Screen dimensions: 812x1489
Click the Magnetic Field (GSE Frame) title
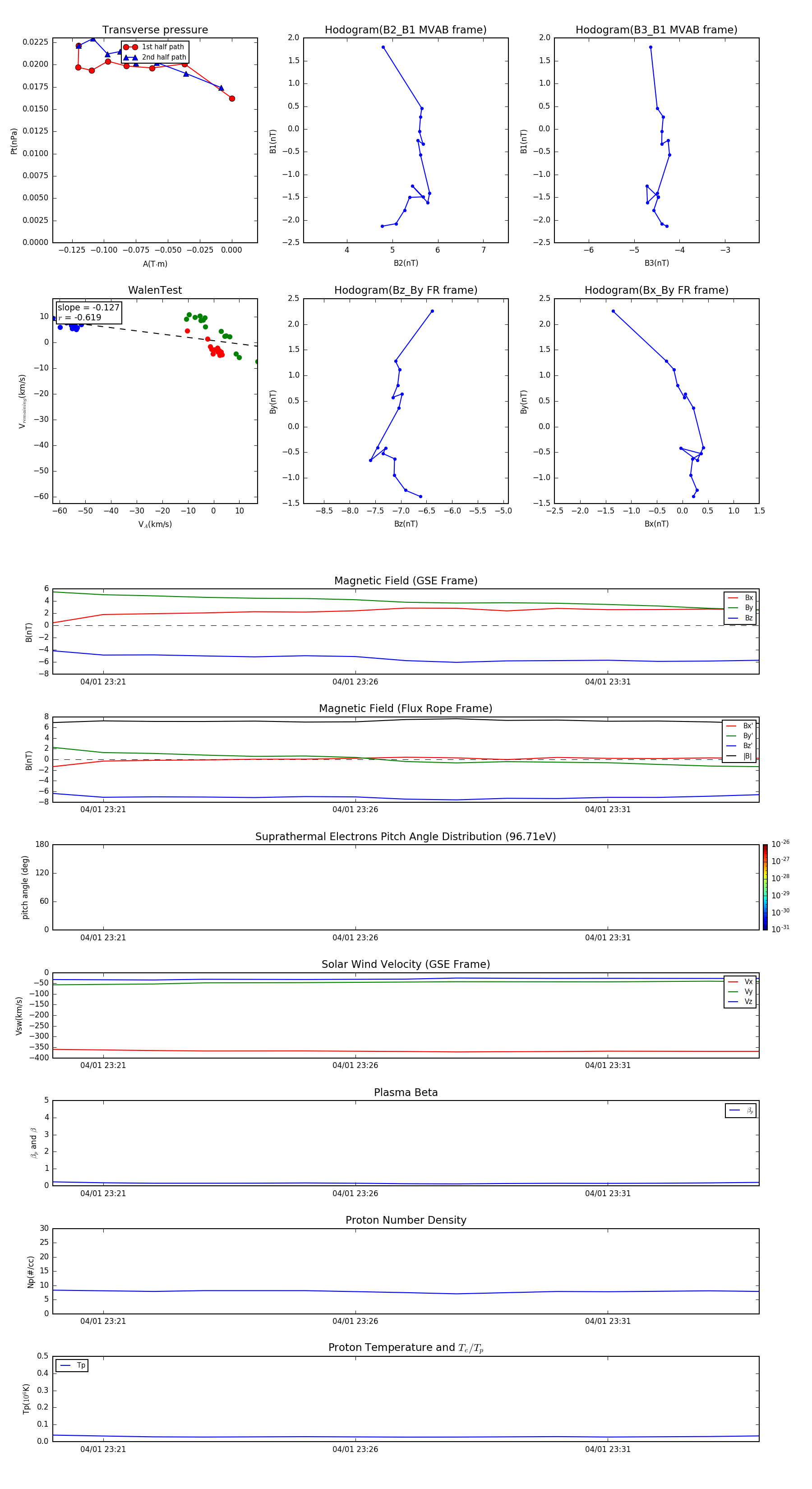tap(406, 581)
